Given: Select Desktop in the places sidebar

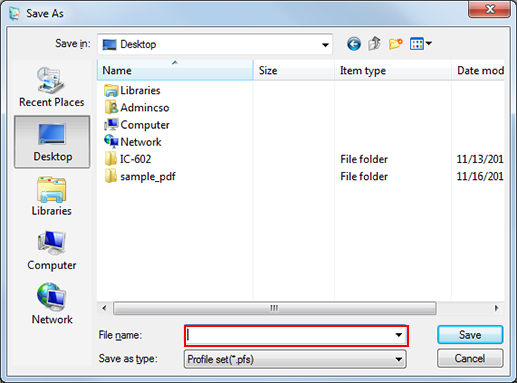Looking at the screenshot, I should pyautogui.click(x=52, y=142).
